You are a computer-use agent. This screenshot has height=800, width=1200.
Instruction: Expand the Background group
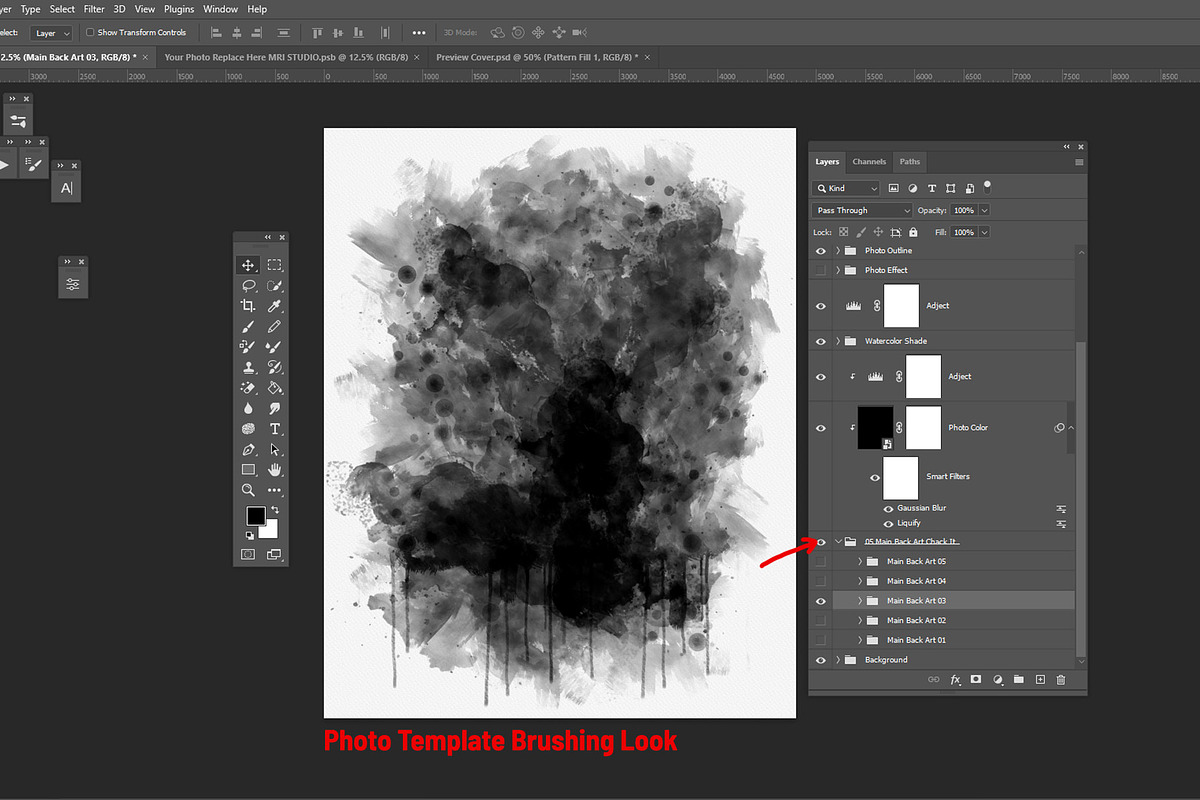coord(838,660)
